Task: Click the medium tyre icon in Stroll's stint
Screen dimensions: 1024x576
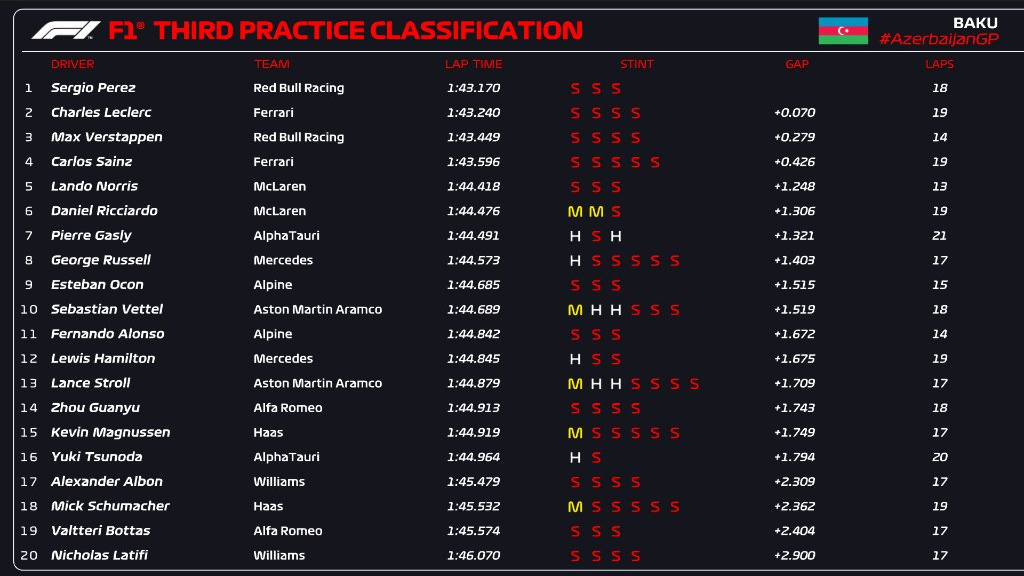Action: pos(575,384)
